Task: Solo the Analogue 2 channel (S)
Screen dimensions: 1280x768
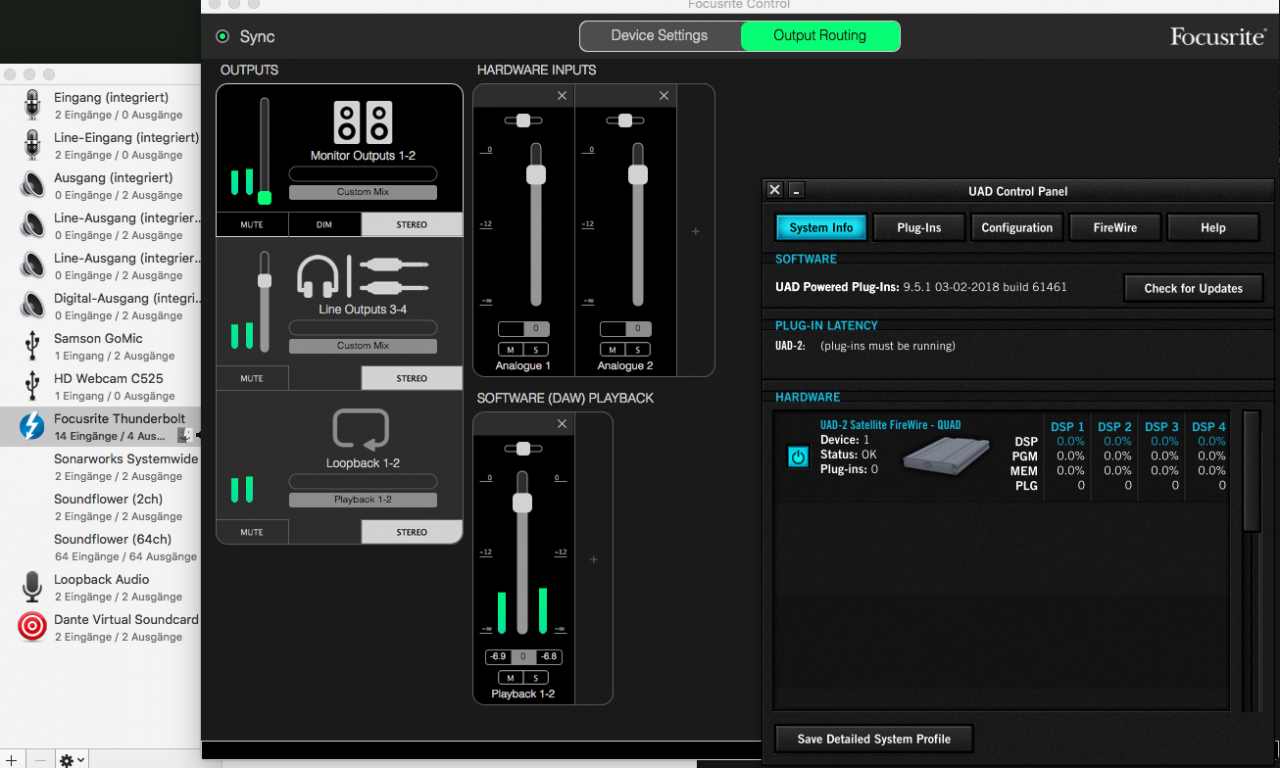Action: (x=638, y=350)
